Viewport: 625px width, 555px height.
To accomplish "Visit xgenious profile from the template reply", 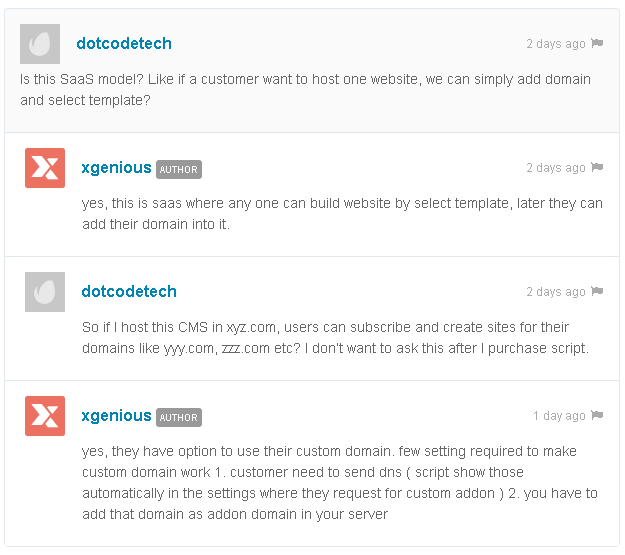I will [x=116, y=168].
